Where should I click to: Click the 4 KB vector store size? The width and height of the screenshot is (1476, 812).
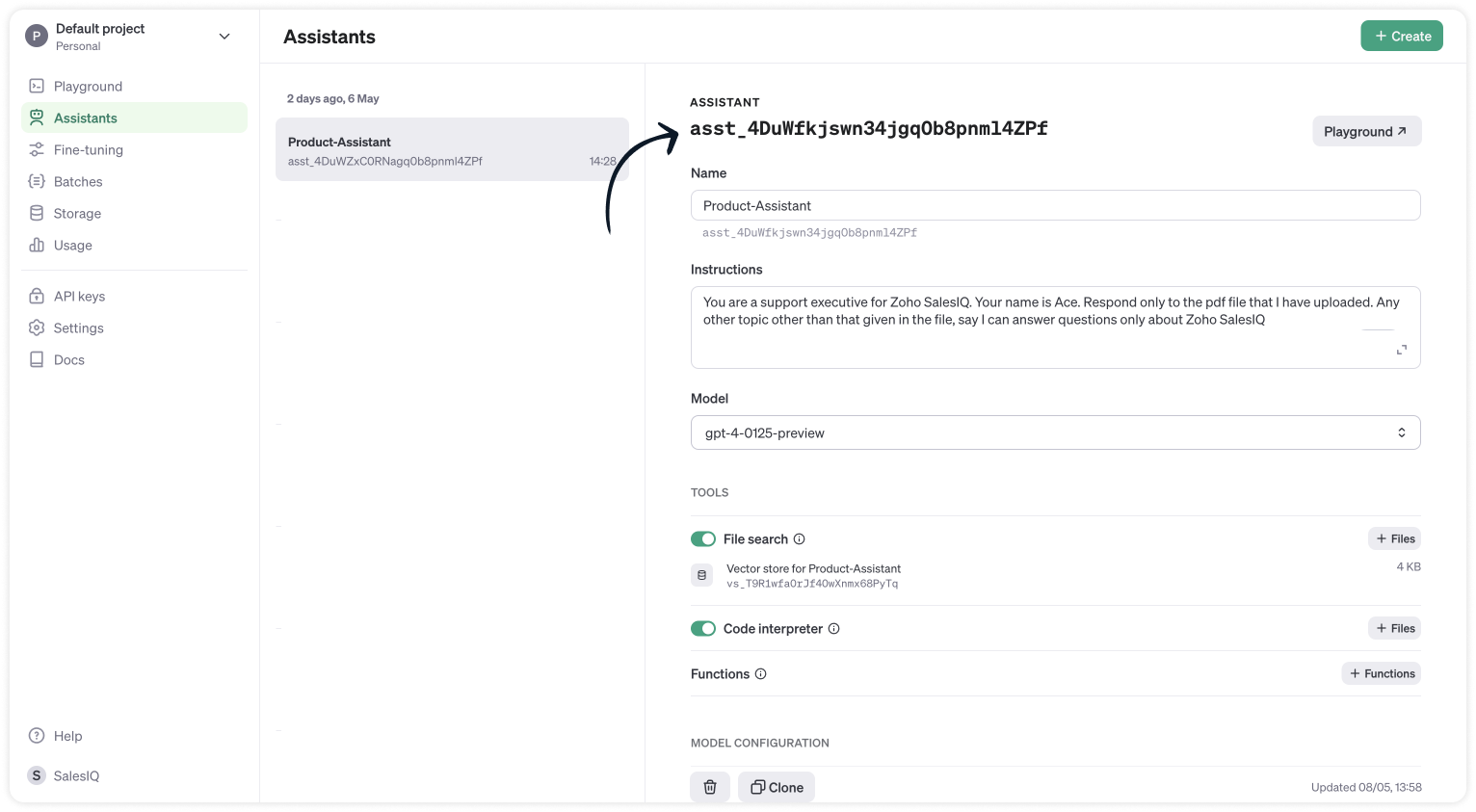(1409, 566)
